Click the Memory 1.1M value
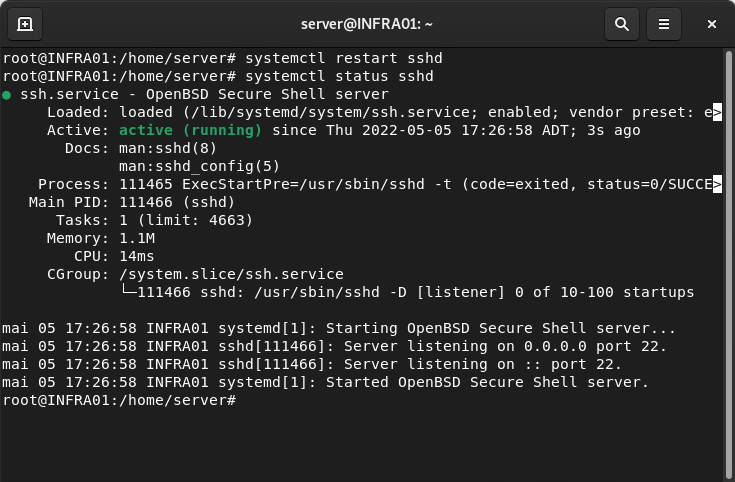This screenshot has width=735, height=482. [136, 238]
